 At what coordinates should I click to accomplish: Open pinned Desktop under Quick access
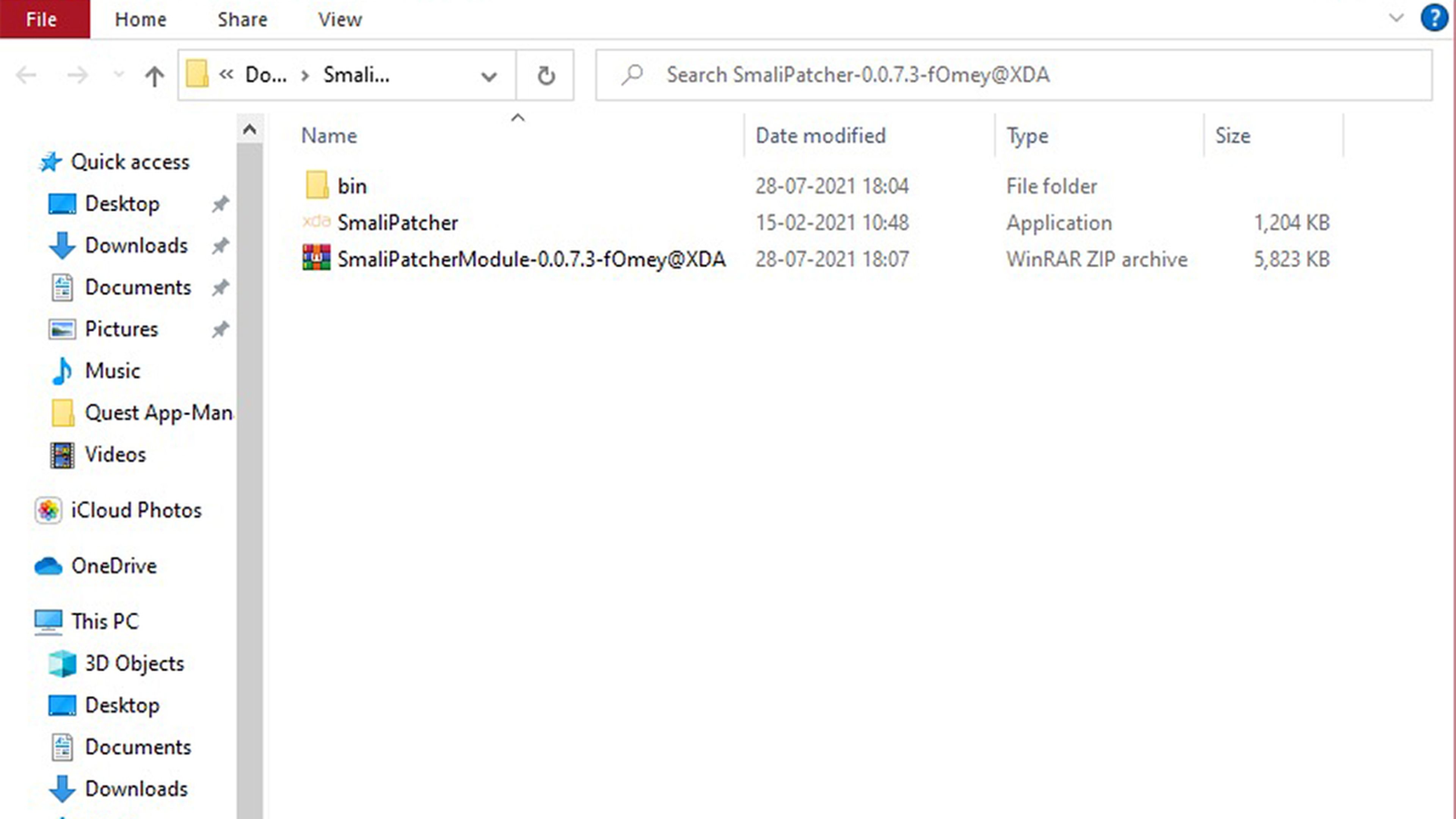click(122, 204)
